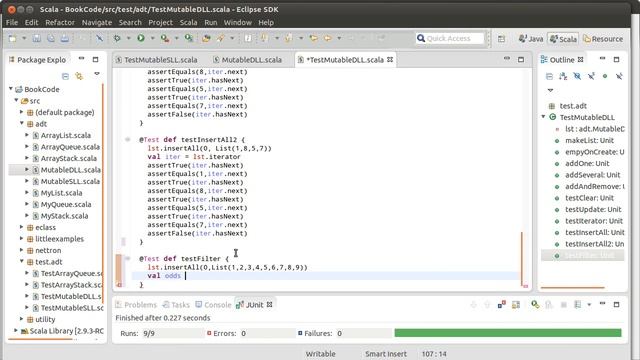Open the Navigate menu
The height and width of the screenshot is (360, 640).
pyautogui.click(x=97, y=22)
